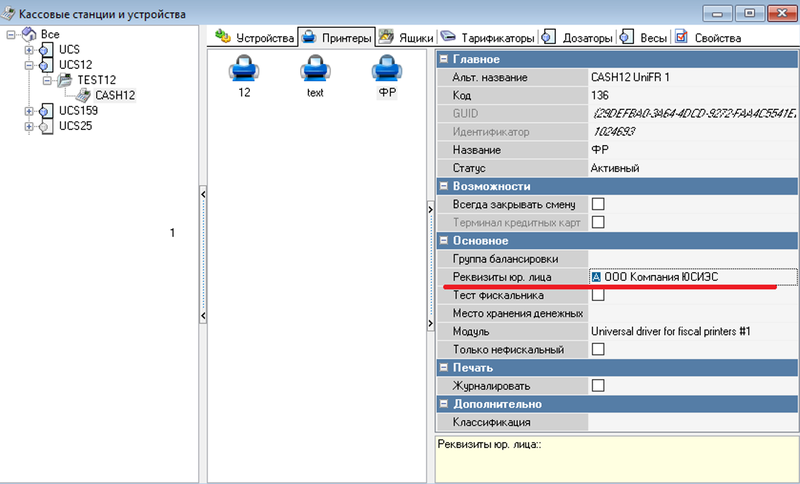This screenshot has width=800, height=484.
Task: Expand the UCS tree node
Action: 29,50
